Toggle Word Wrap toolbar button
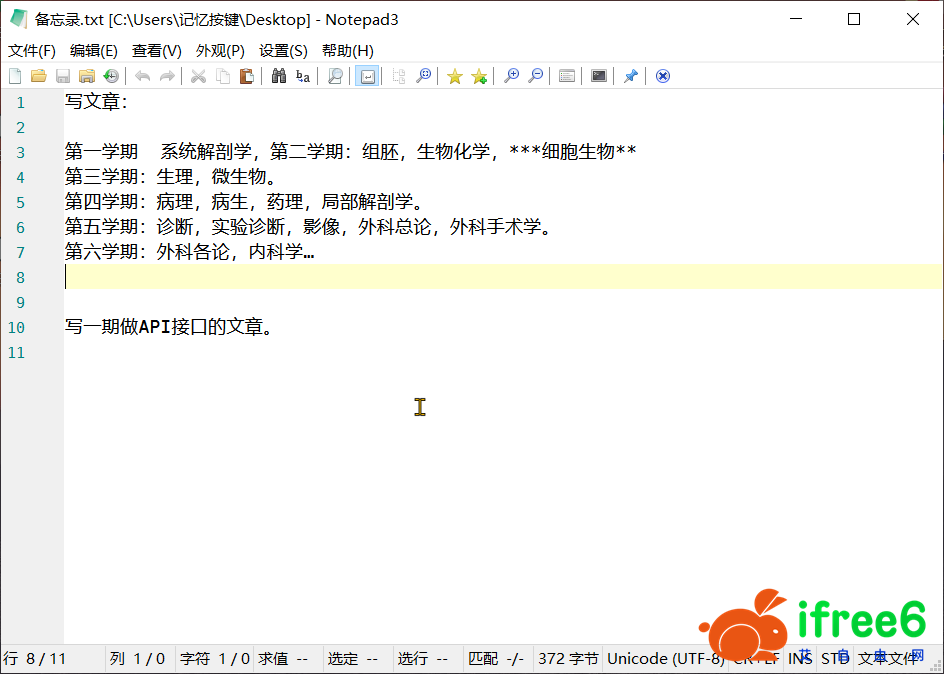 (367, 76)
